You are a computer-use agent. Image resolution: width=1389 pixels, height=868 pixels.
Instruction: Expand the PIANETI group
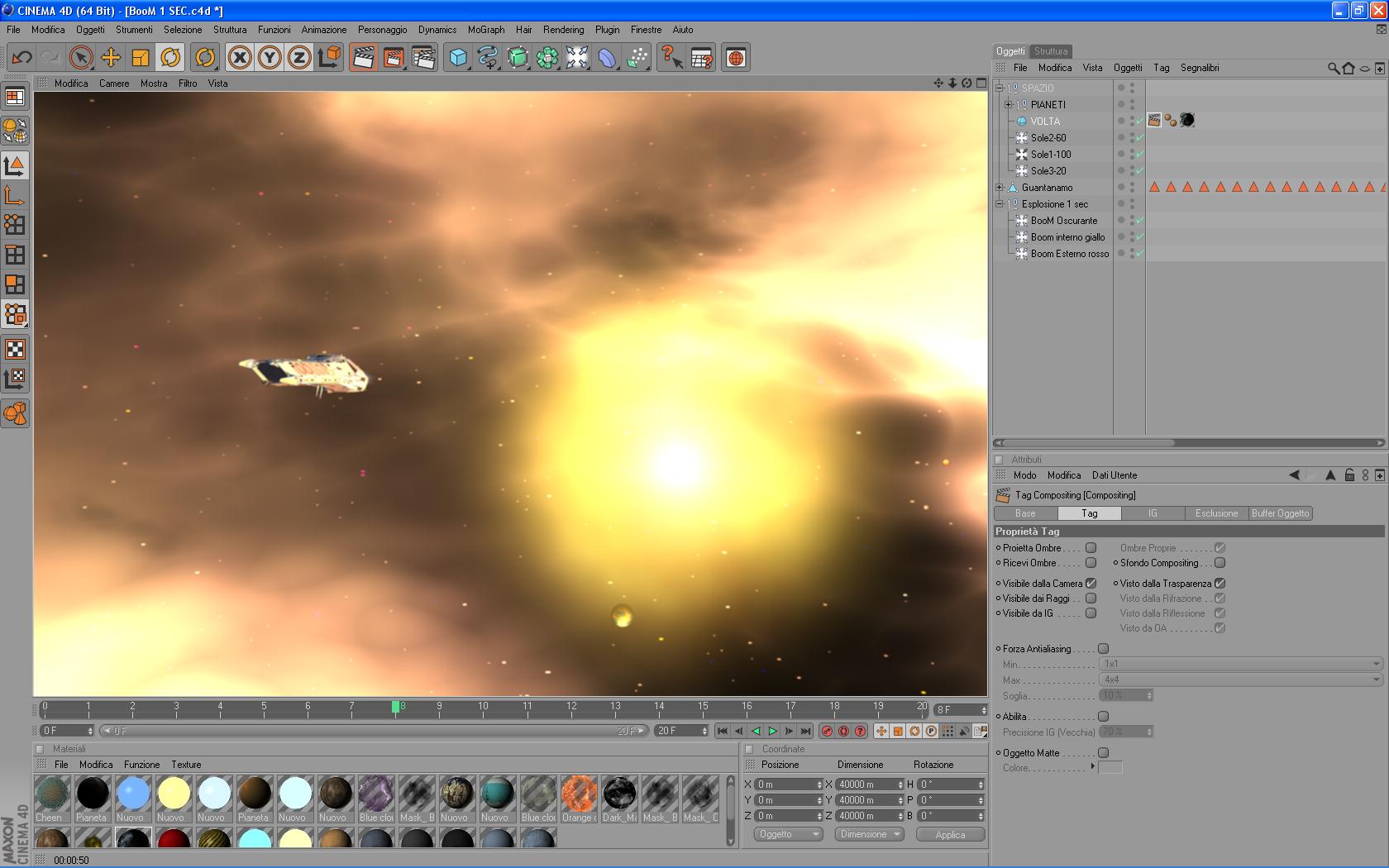[1008, 104]
